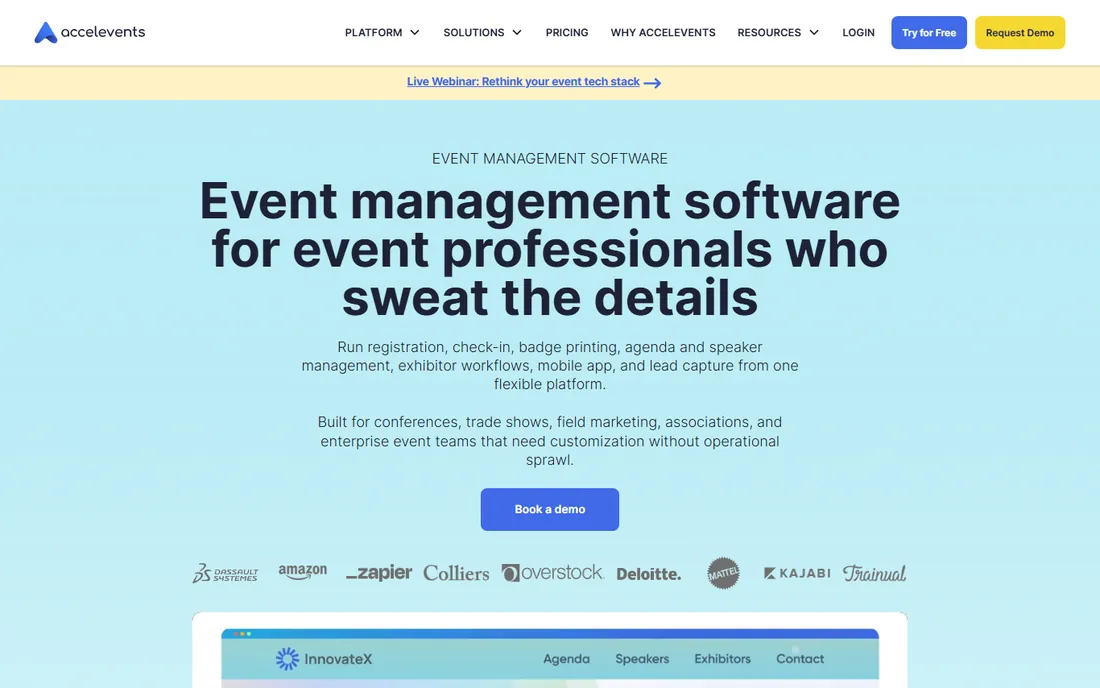
Task: Click the Dassault Systemes logo
Action: tap(225, 573)
